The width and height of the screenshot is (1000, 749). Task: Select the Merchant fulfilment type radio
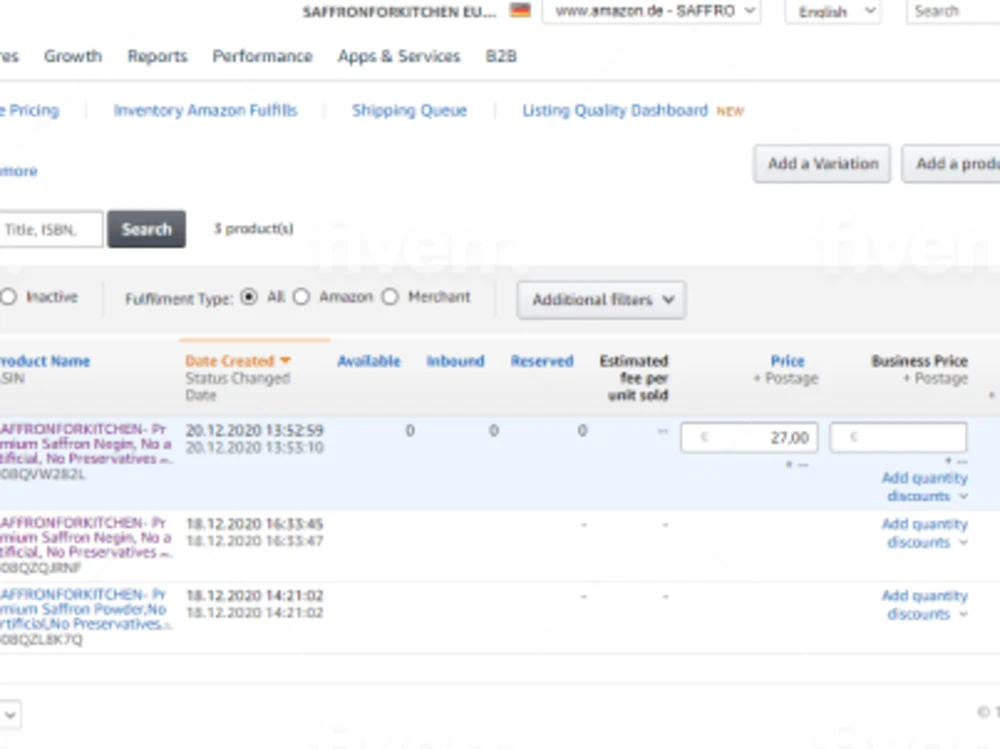(x=390, y=297)
